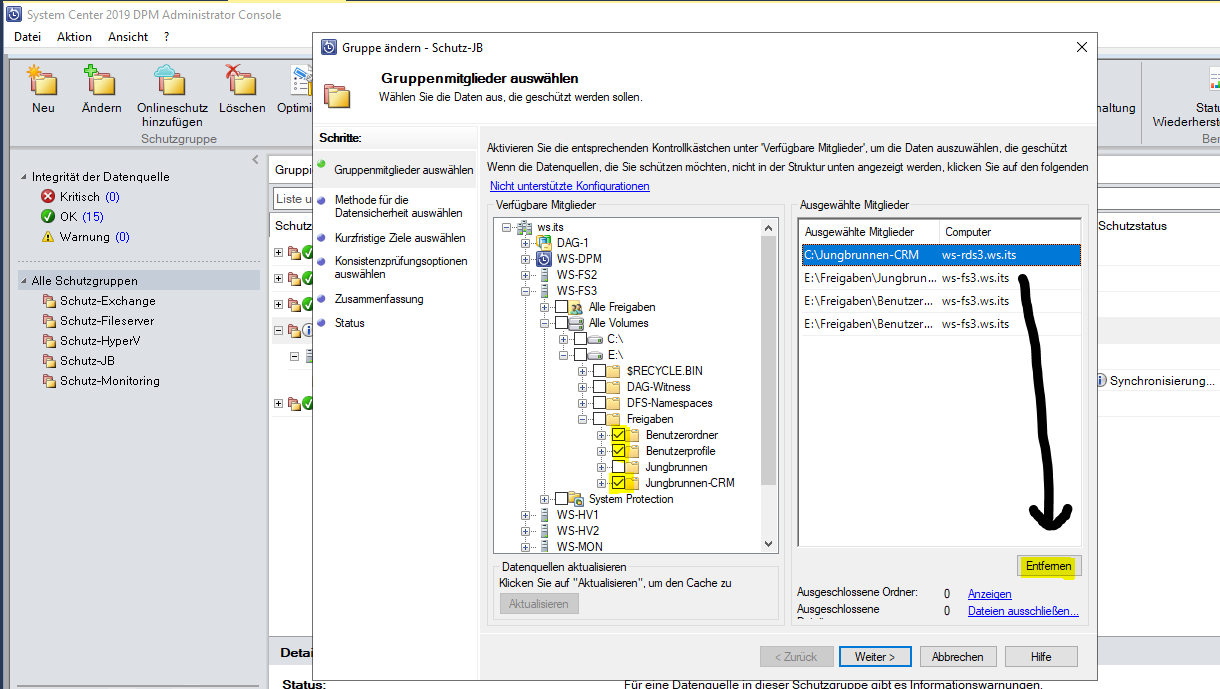This screenshot has width=1220, height=689.
Task: Click the large folder icon in dialog header
Action: [x=337, y=95]
